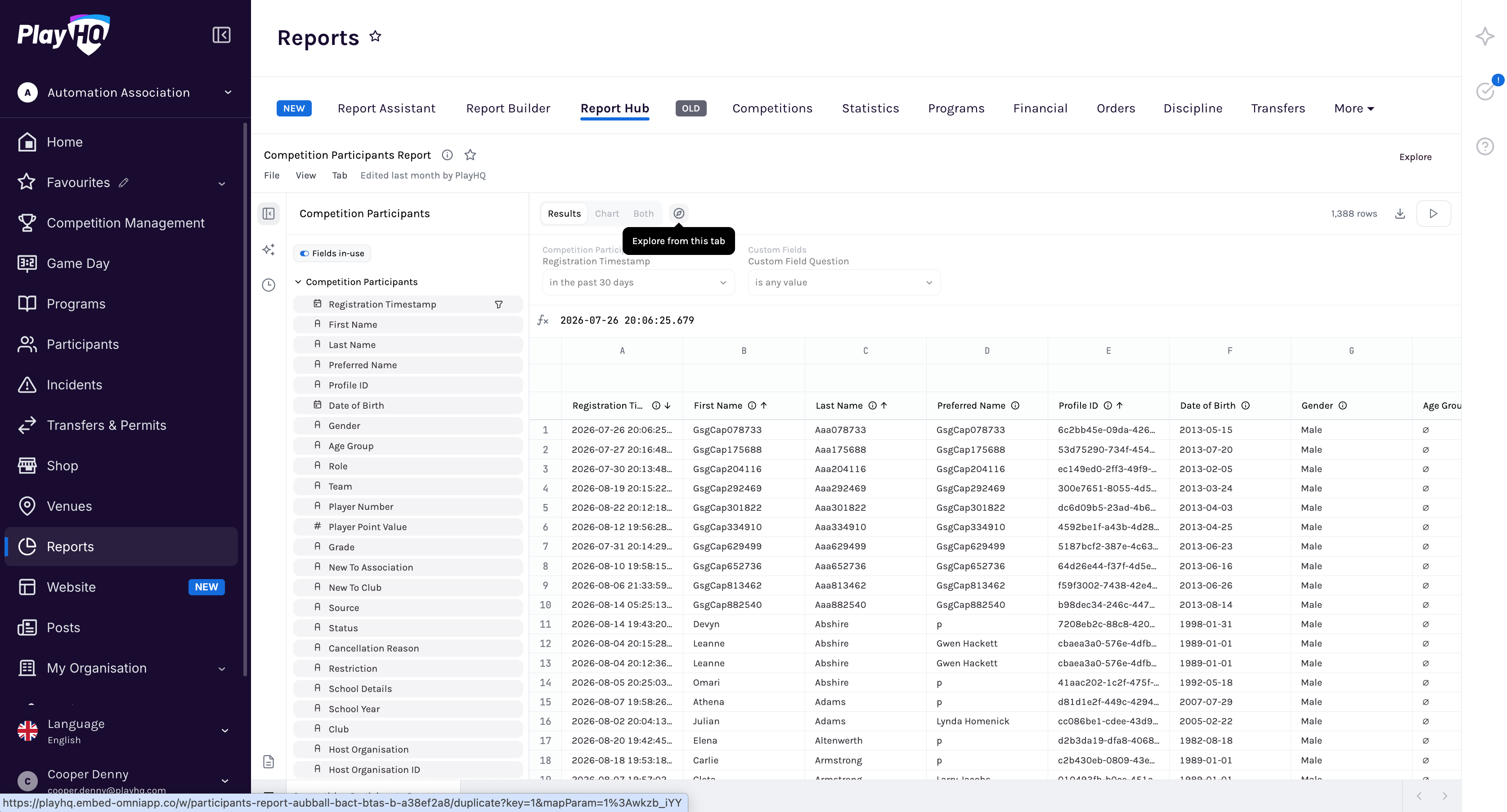This screenshot has height=812, width=1507.
Task: Expand the Favourites section chevron
Action: [222, 183]
